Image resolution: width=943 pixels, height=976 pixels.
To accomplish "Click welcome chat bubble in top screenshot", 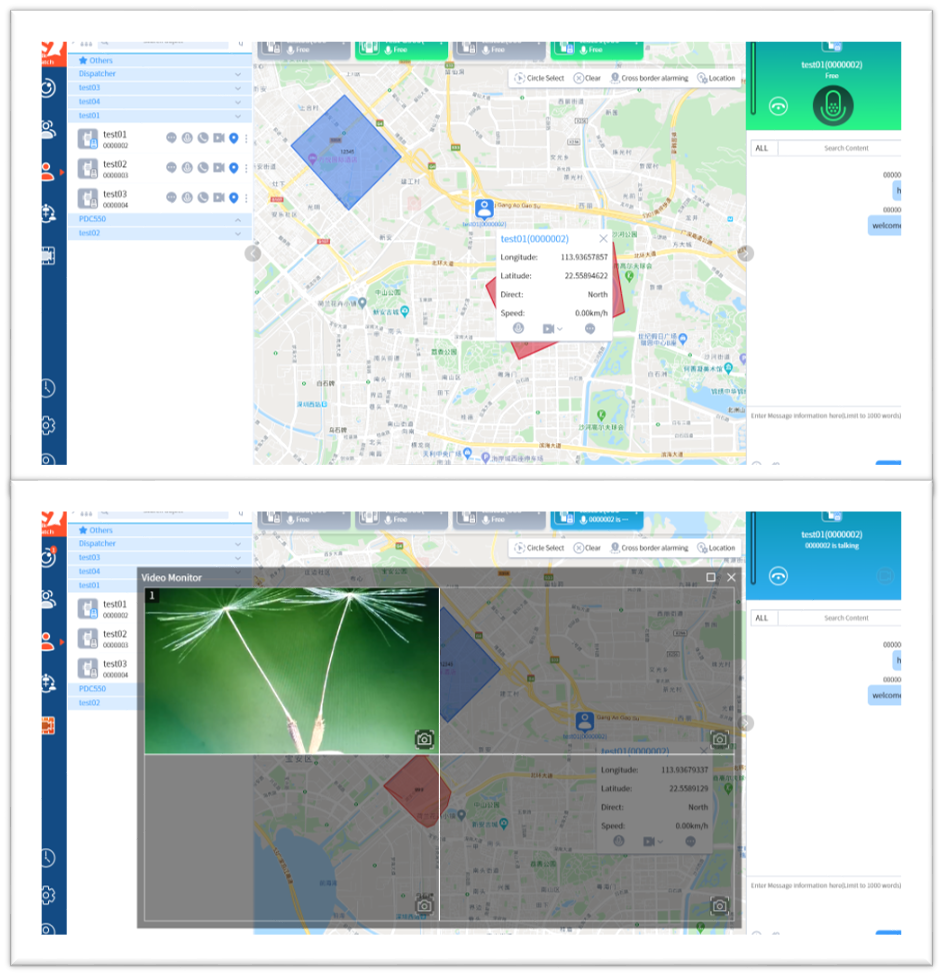I will pos(884,225).
